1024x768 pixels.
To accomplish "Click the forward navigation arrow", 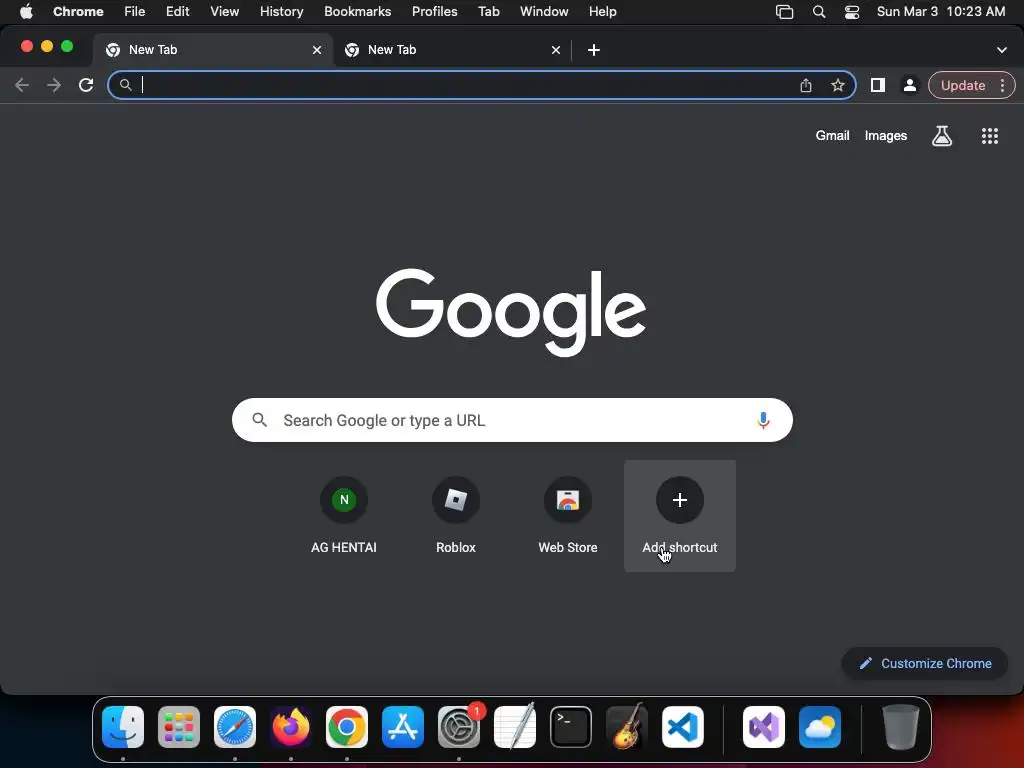I will [x=54, y=85].
